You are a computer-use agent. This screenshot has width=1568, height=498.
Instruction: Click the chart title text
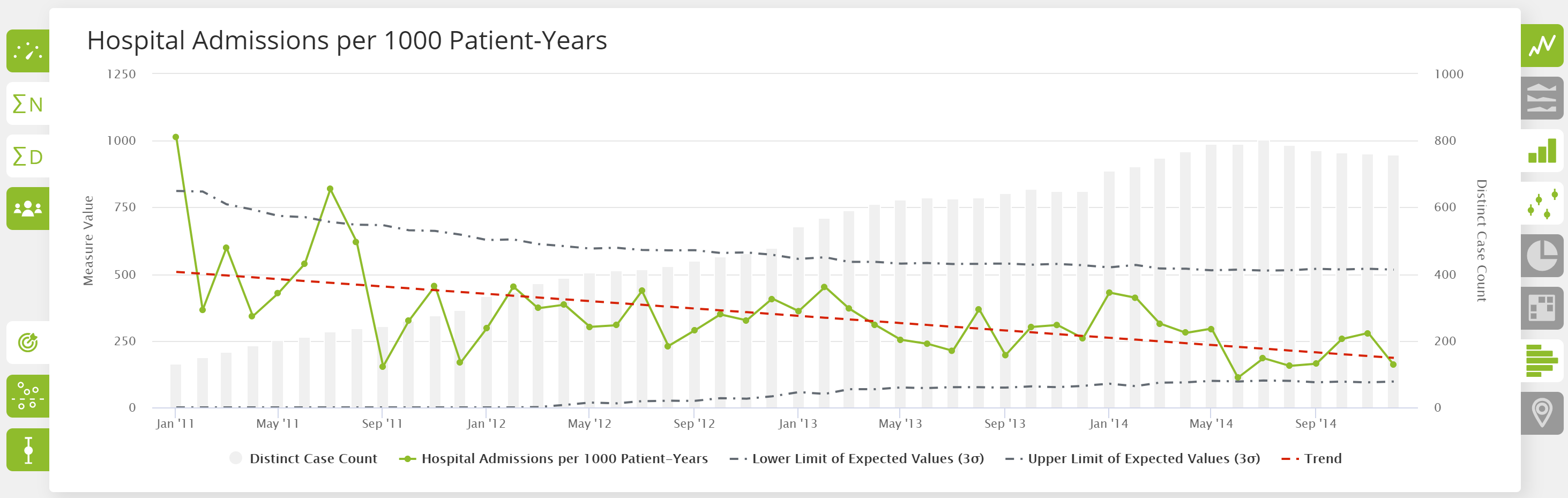point(347,41)
